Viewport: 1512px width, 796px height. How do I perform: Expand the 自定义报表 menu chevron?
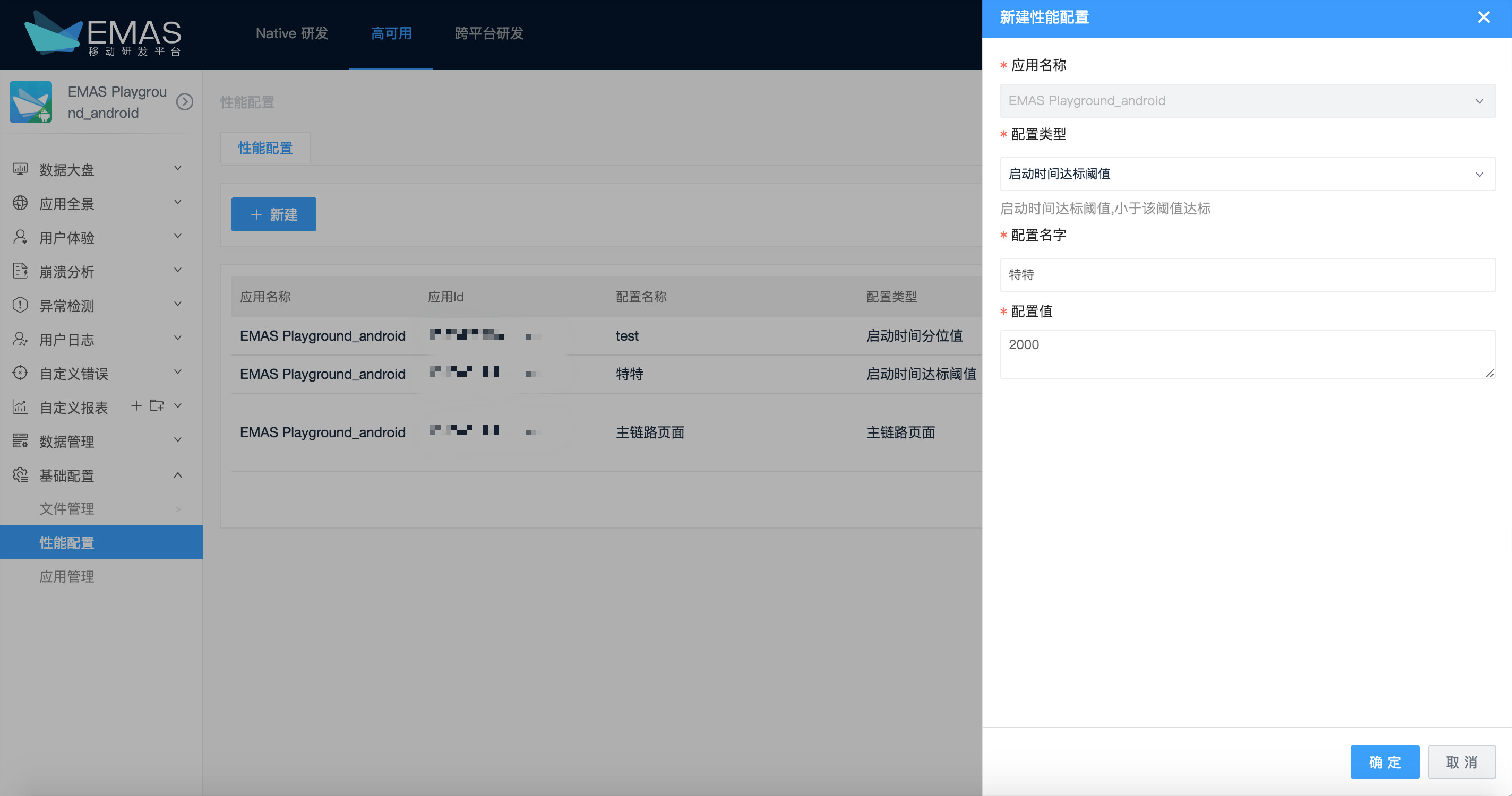tap(178, 406)
